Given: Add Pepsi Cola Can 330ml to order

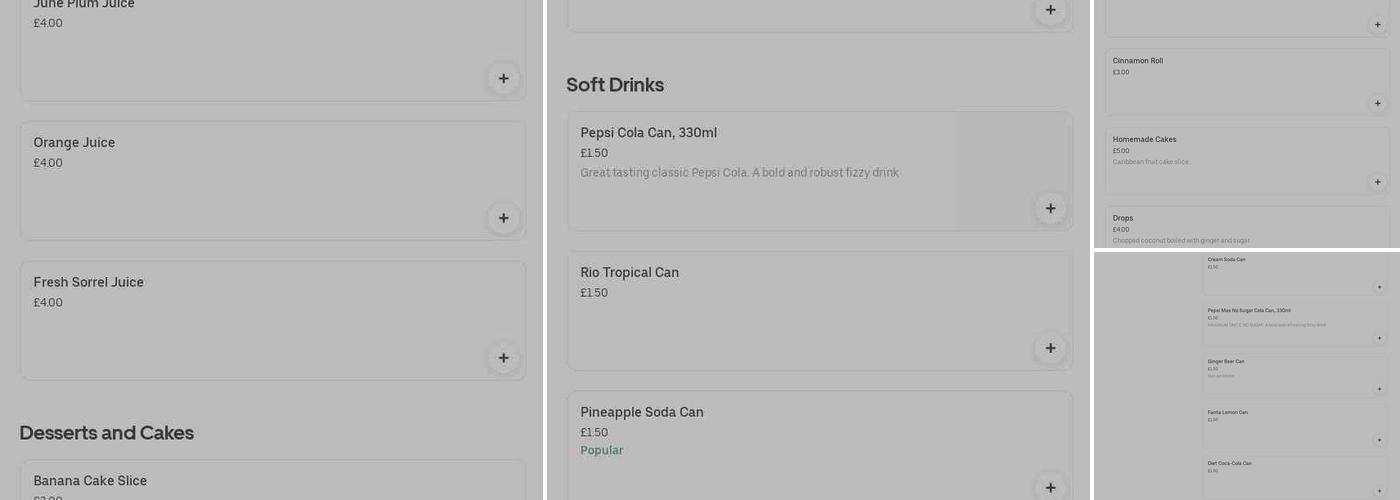Looking at the screenshot, I should click(1050, 208).
